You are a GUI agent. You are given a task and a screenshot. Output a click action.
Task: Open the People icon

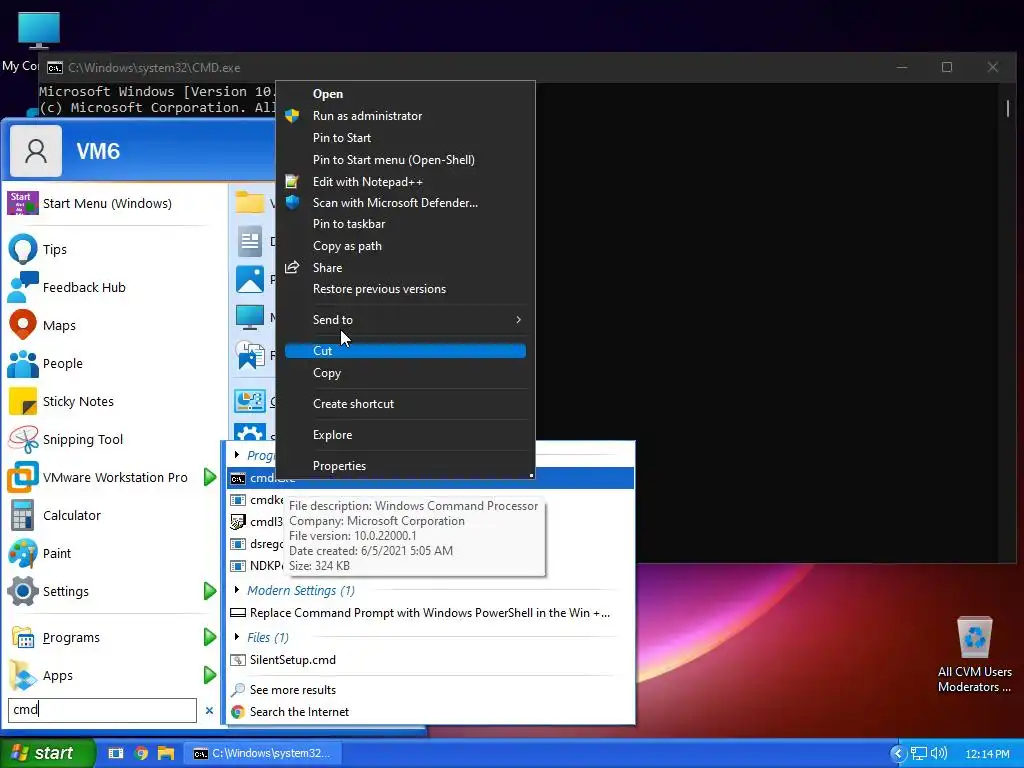coord(23,364)
